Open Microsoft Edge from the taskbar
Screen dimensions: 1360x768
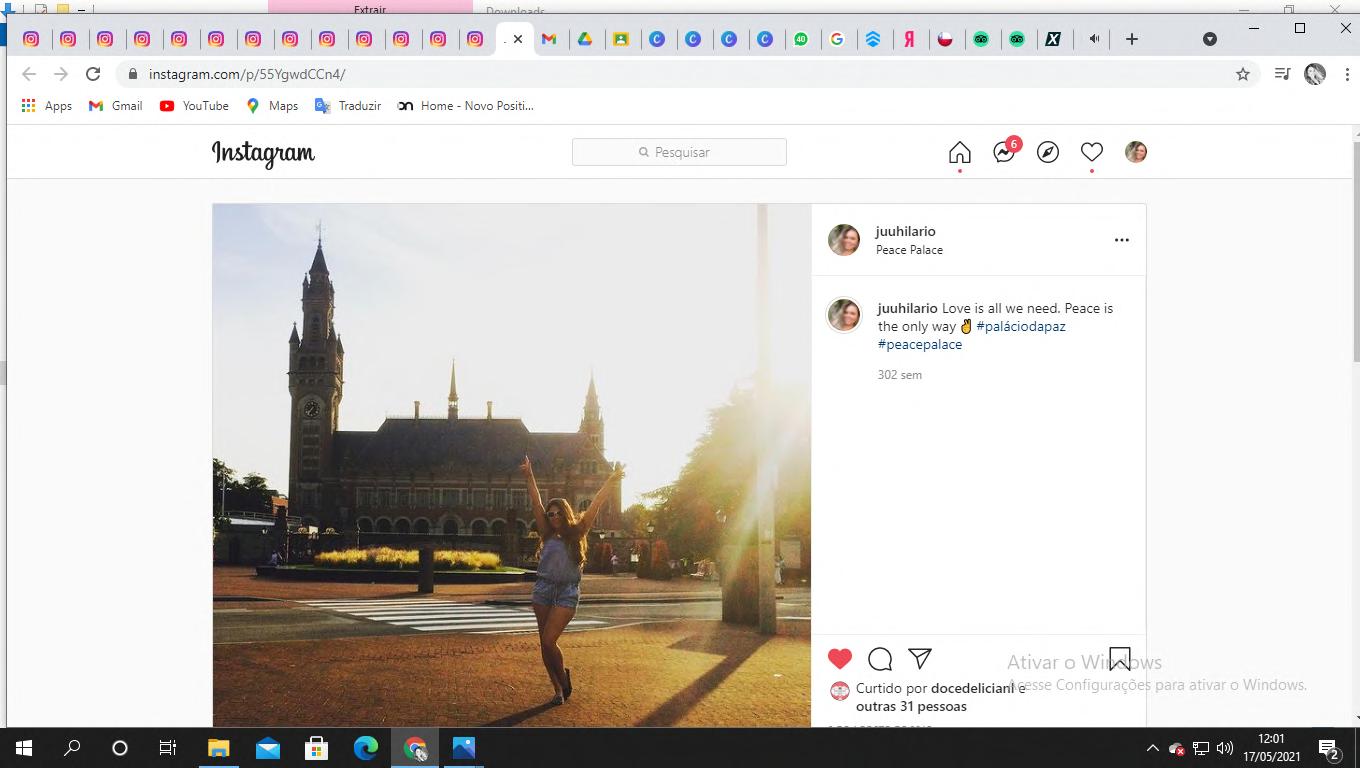tap(366, 748)
